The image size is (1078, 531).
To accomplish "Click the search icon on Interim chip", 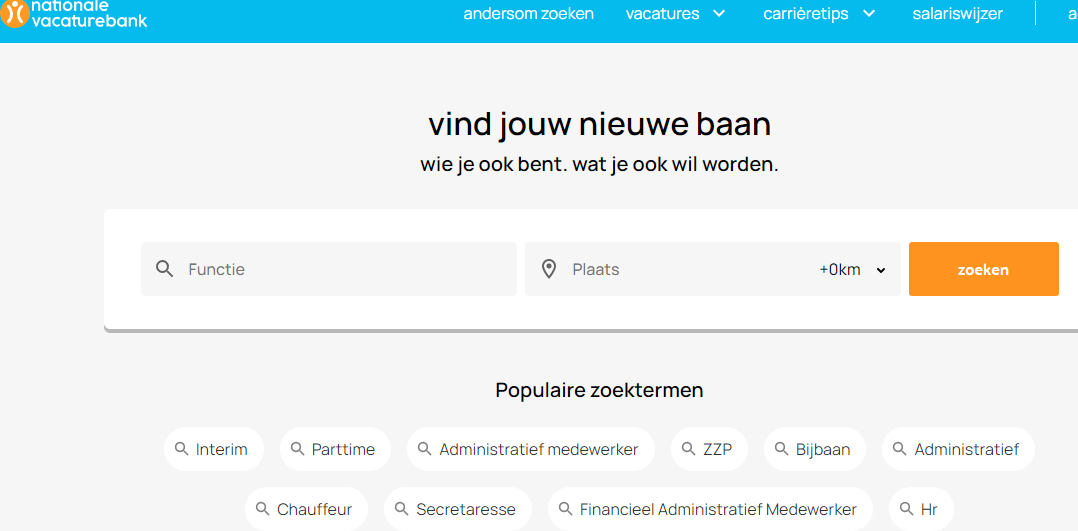I will pos(181,449).
